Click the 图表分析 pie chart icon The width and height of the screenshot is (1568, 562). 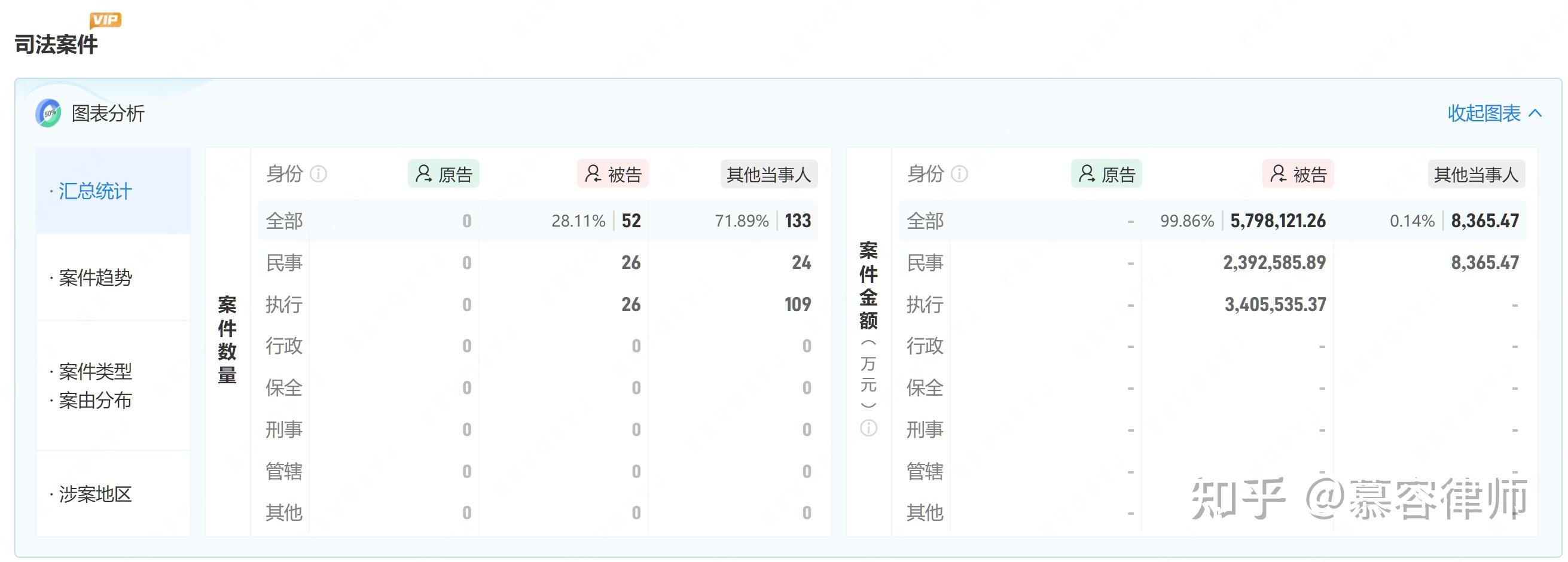click(x=48, y=113)
